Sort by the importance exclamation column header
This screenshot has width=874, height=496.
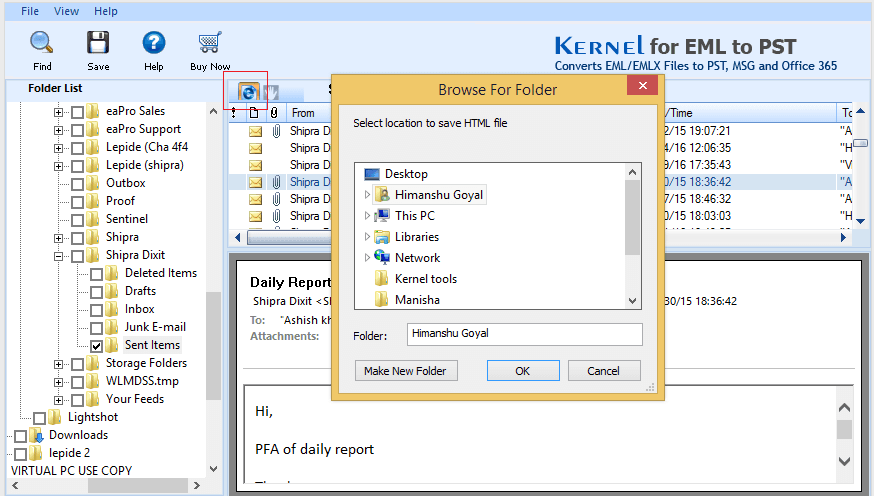tap(234, 113)
